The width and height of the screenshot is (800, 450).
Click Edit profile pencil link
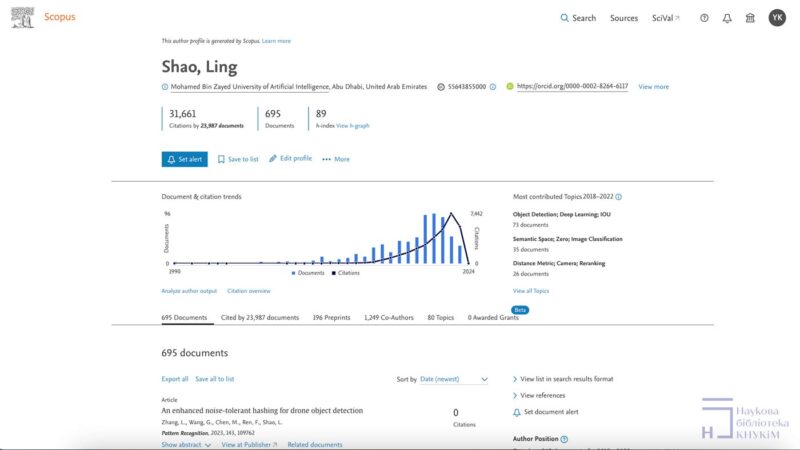[290, 158]
